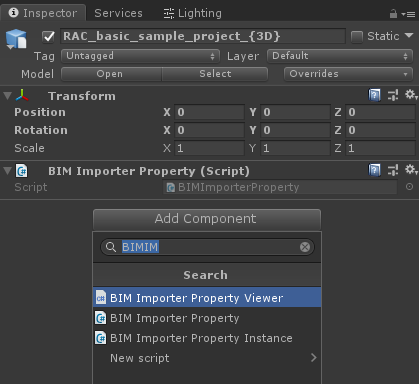Clear the BIMIM search field
Screen dimensions: 419x384
coord(305,247)
